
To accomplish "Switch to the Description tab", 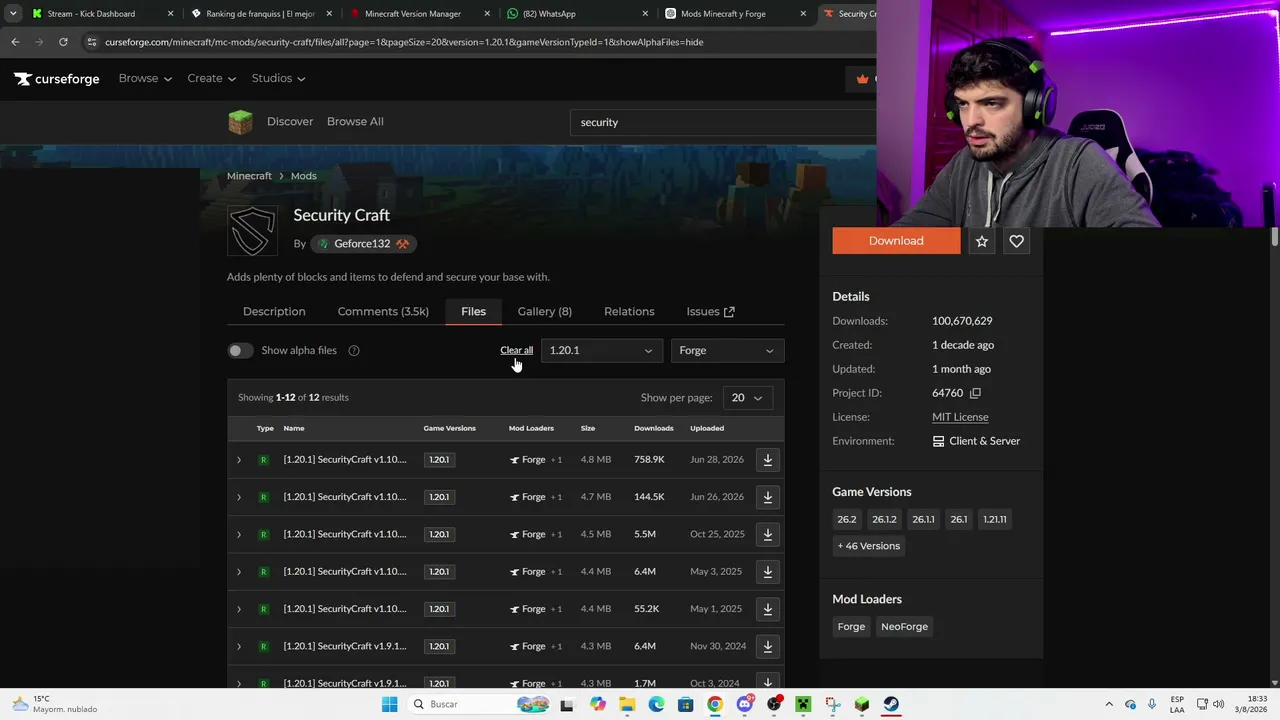I will pos(274,312).
